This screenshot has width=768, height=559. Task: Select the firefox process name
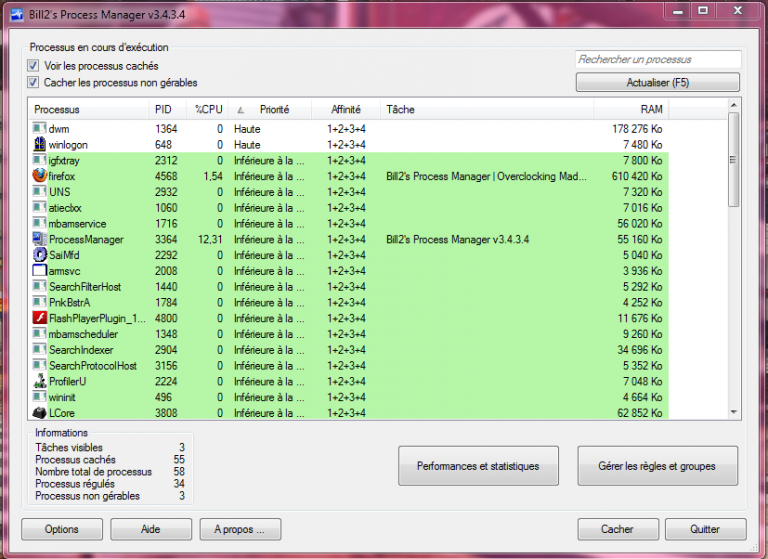[62, 176]
